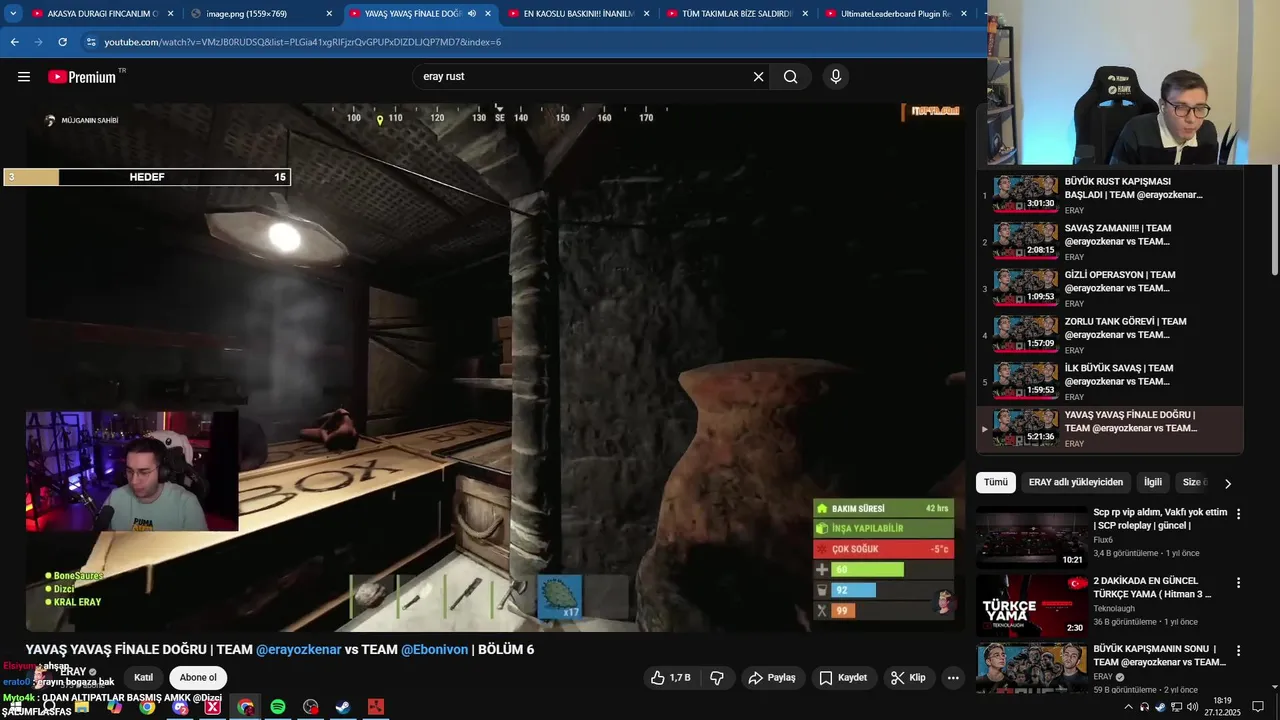Open the 2 DAKİKADA TÜRKÇE YAMA video thumbnail
The height and width of the screenshot is (720, 1280).
point(1032,606)
